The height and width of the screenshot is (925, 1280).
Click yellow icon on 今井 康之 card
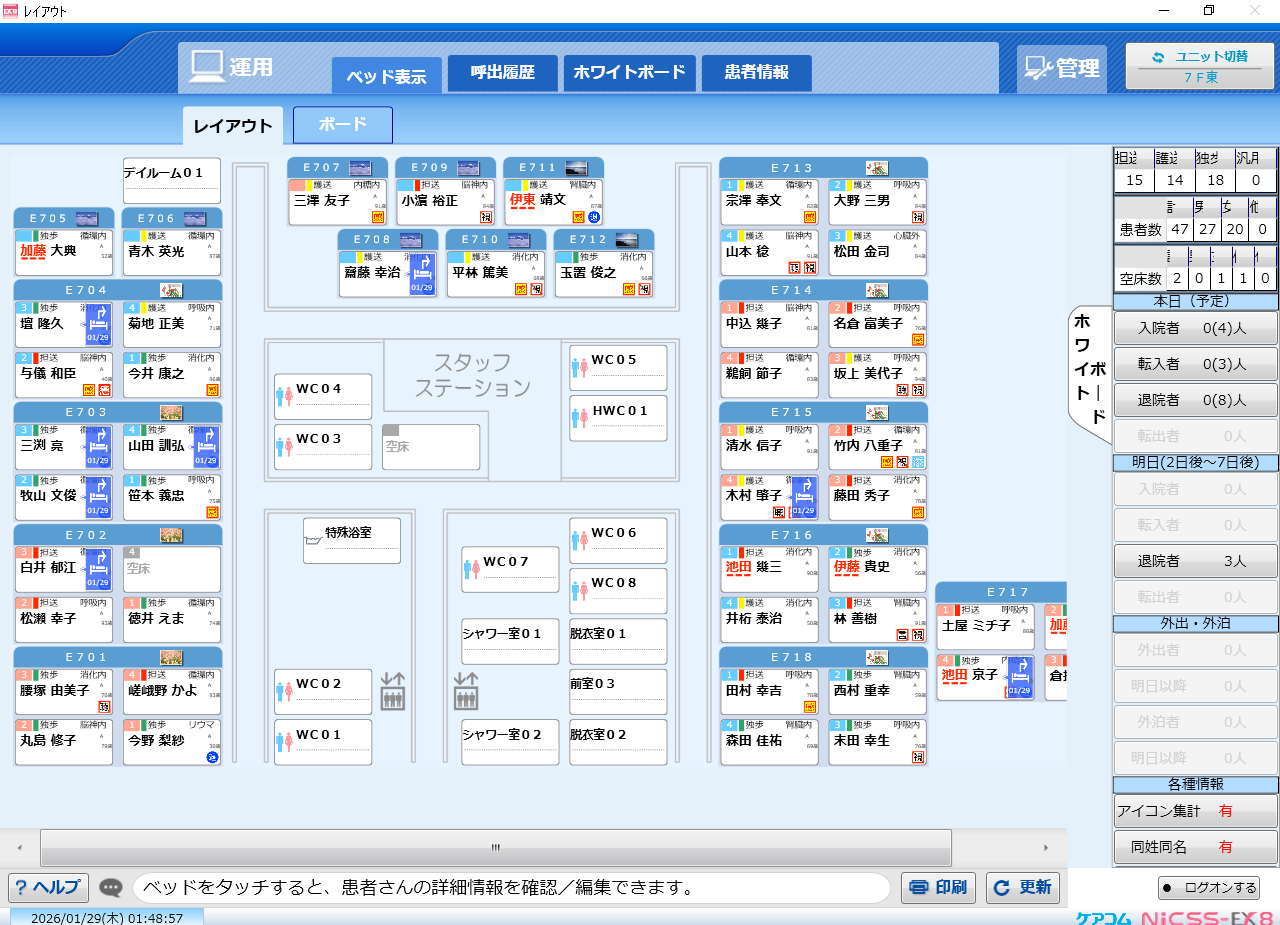212,389
